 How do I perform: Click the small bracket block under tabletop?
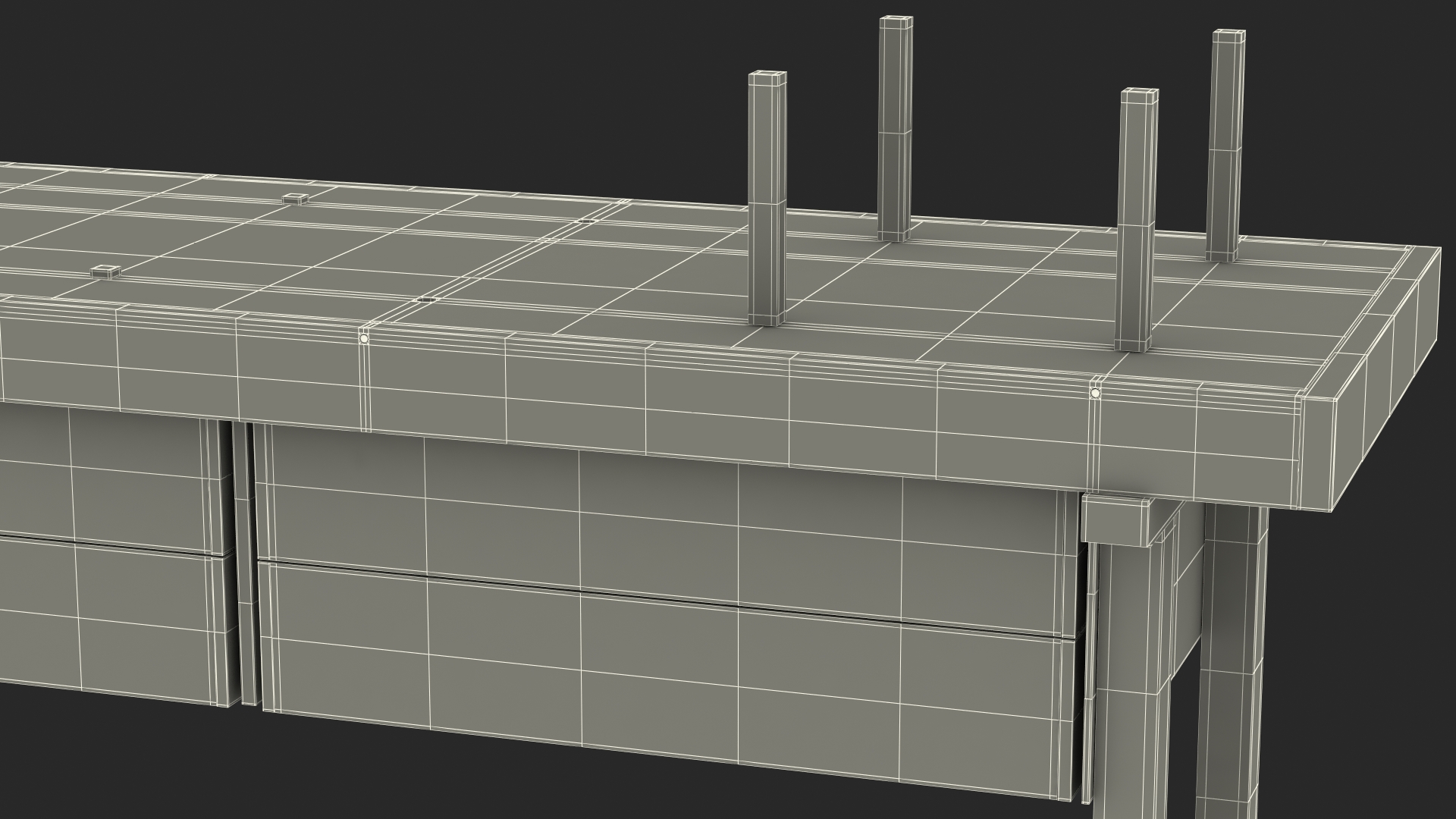1116,520
